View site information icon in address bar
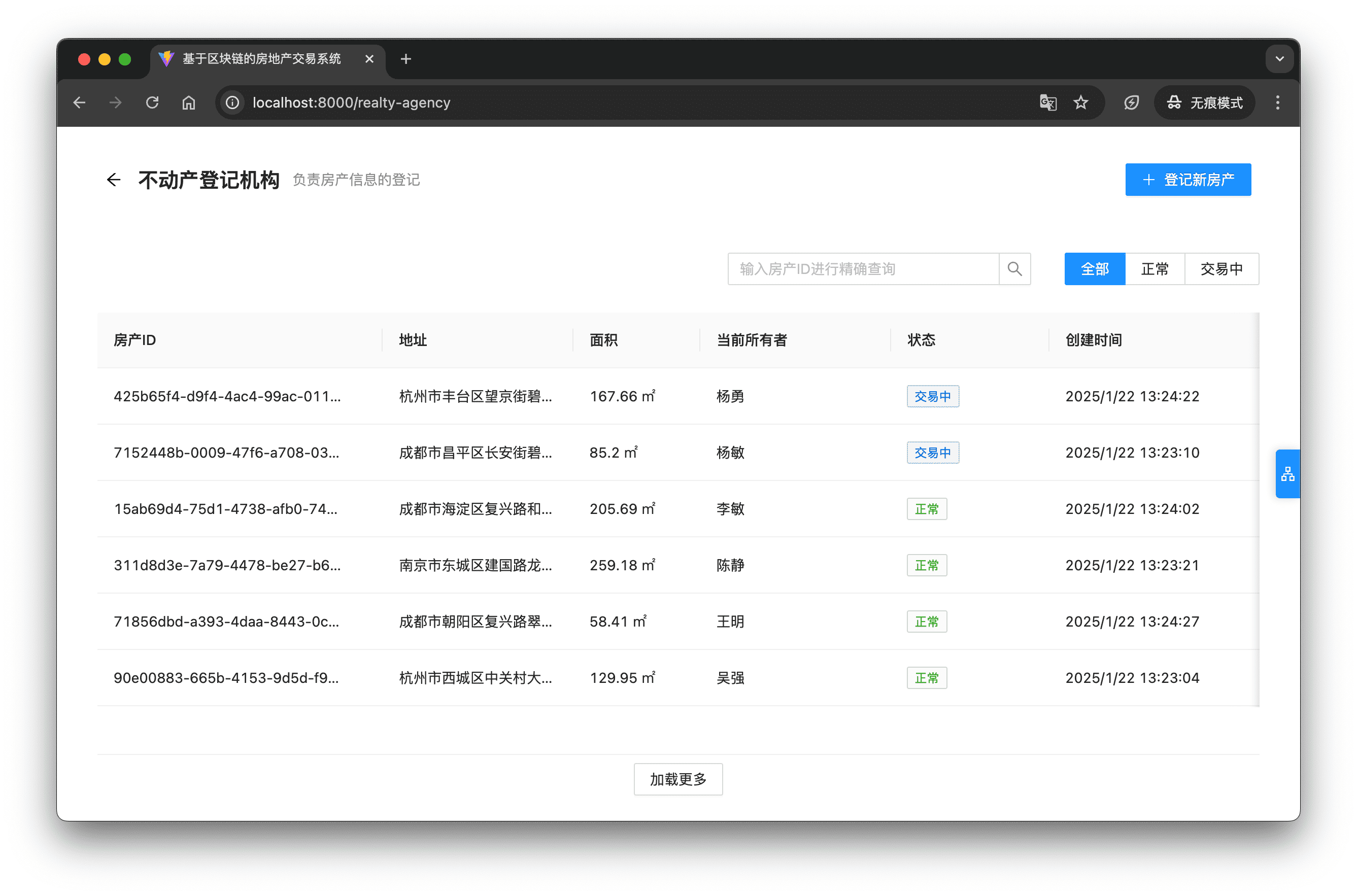The image size is (1357, 896). [232, 103]
